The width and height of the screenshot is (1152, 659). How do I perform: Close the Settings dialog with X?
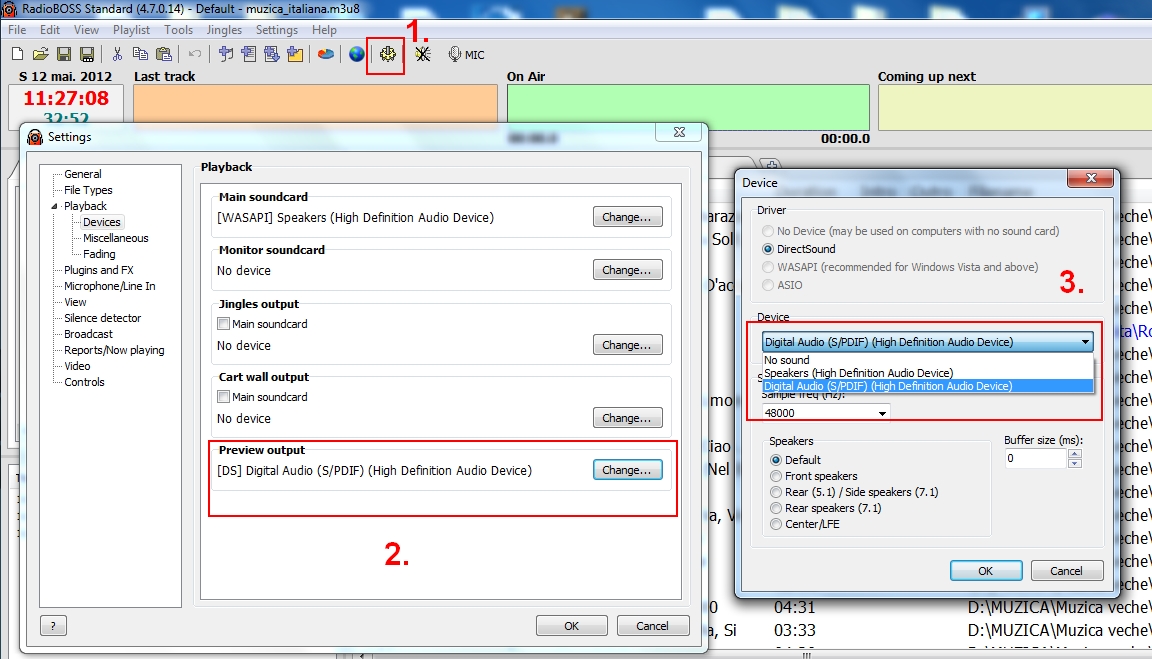680,132
